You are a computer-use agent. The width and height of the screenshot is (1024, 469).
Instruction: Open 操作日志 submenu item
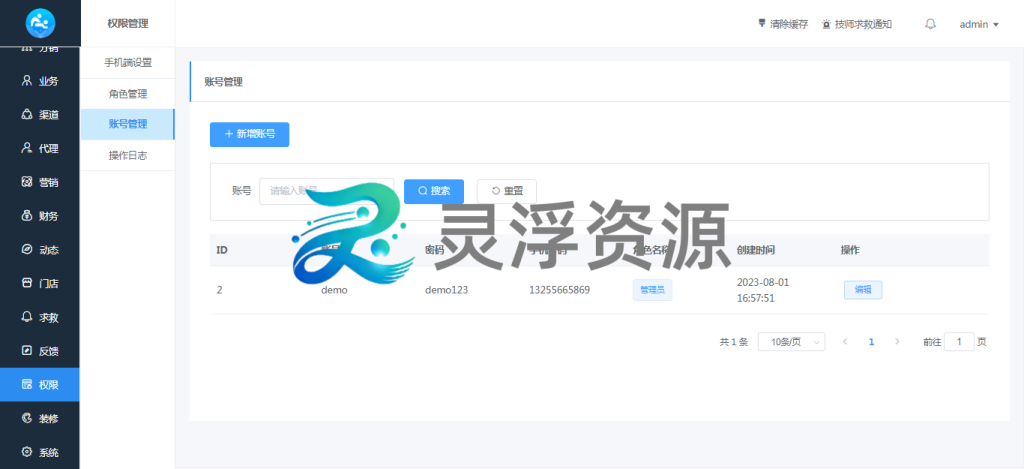(128, 155)
